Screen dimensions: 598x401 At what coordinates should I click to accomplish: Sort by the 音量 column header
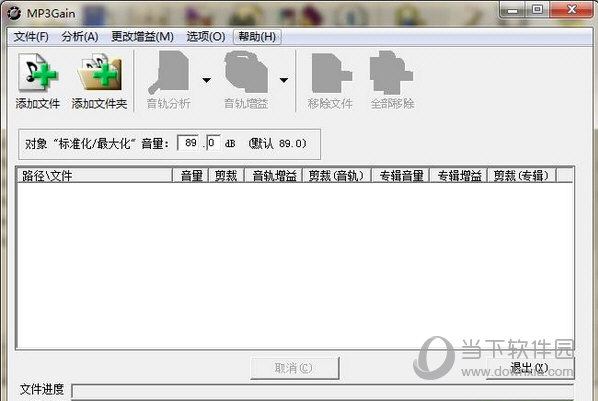(191, 176)
